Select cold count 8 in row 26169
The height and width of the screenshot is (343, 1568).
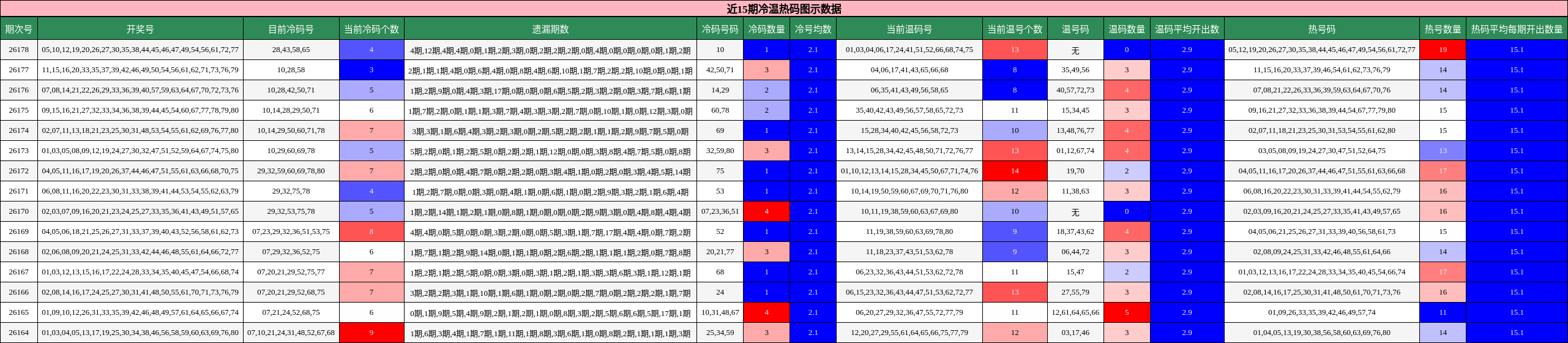click(371, 232)
